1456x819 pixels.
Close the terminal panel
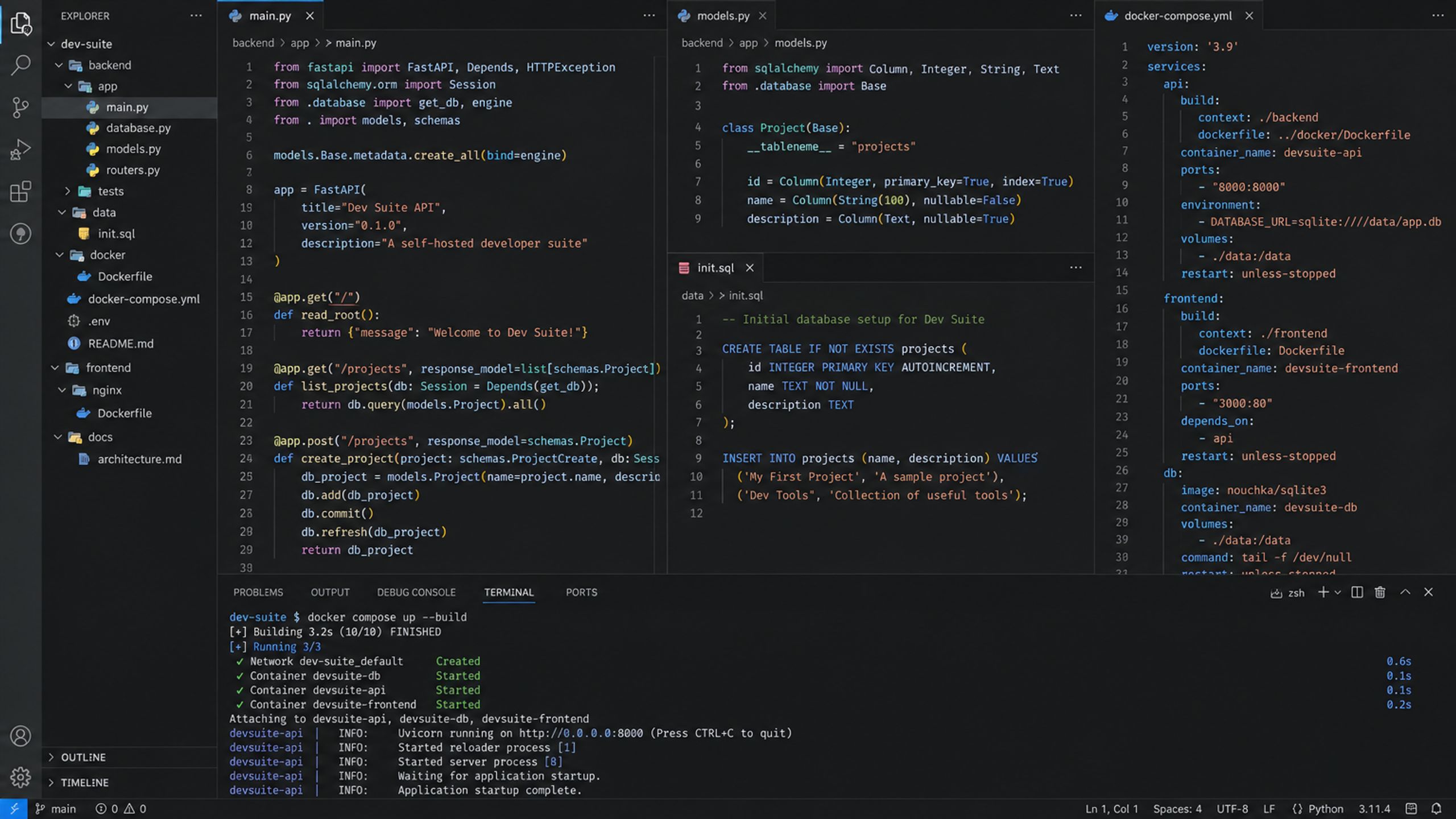pos(1428,592)
